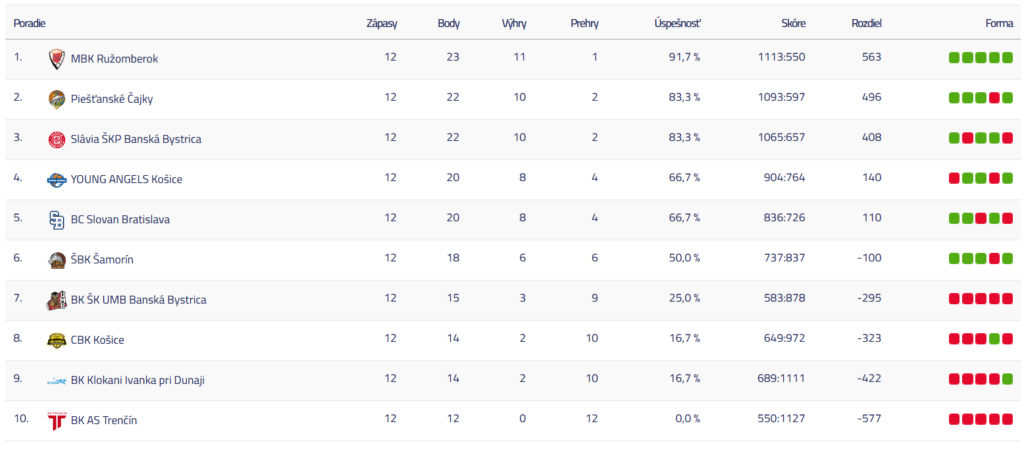
Task: Sort table by Body column header
Action: click(449, 22)
